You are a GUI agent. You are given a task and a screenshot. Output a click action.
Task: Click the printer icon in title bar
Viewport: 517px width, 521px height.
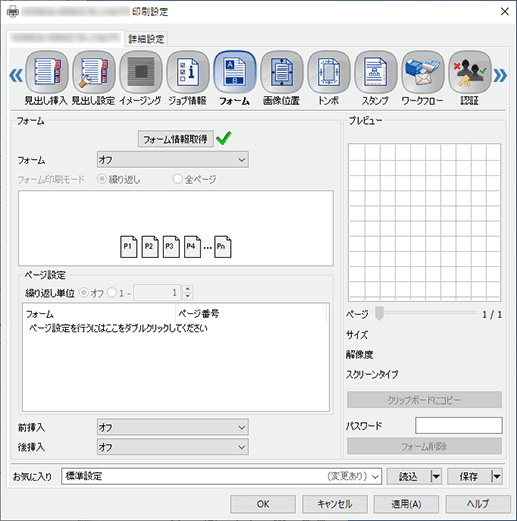tap(13, 12)
